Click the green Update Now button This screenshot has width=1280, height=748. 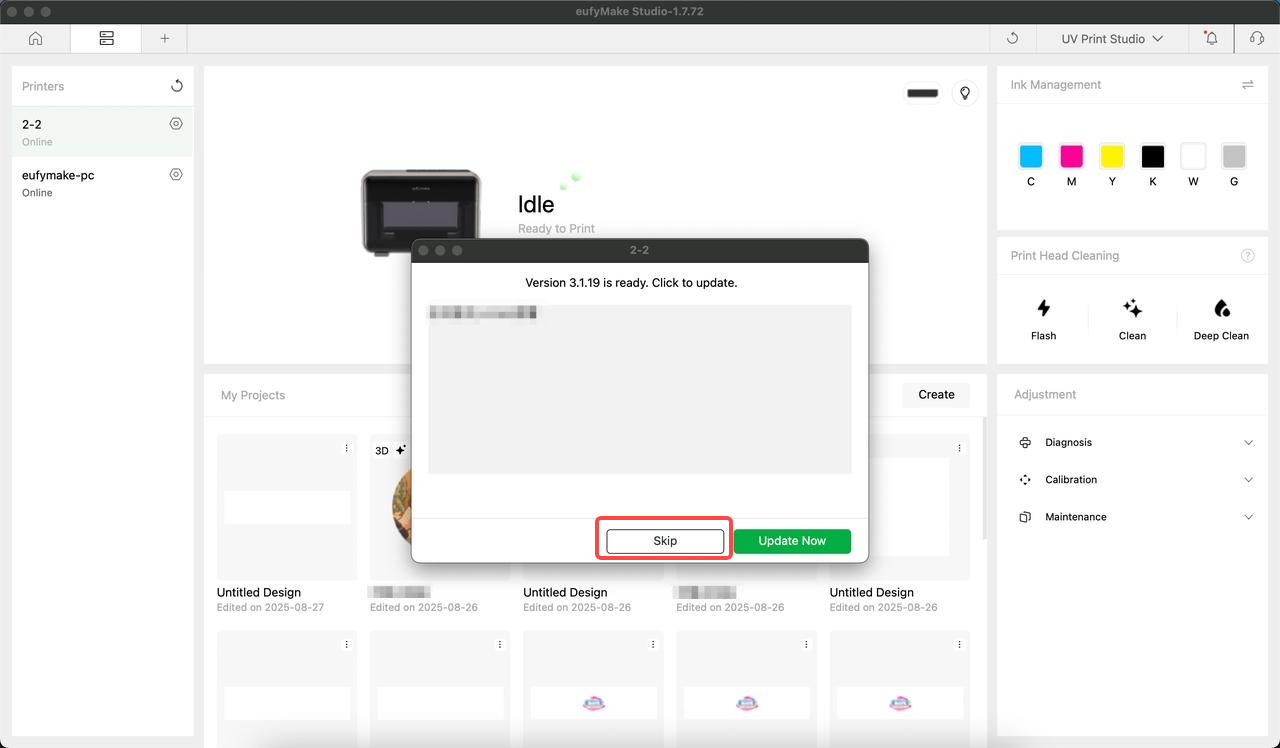tap(792, 541)
